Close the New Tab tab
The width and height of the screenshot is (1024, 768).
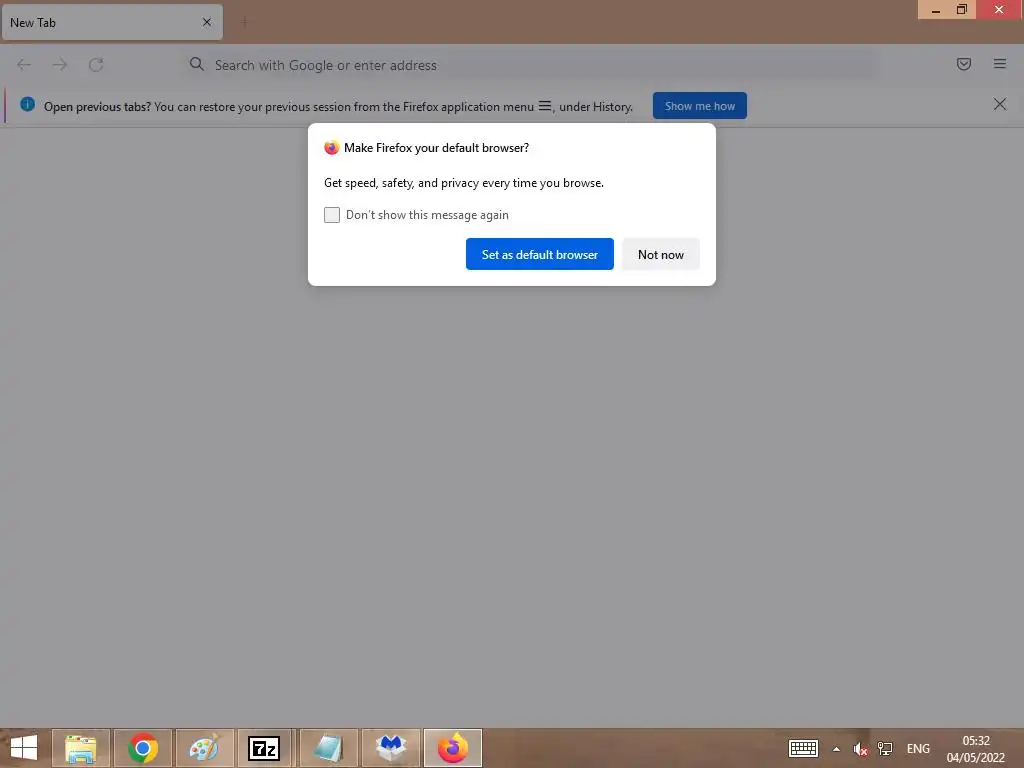(x=207, y=22)
